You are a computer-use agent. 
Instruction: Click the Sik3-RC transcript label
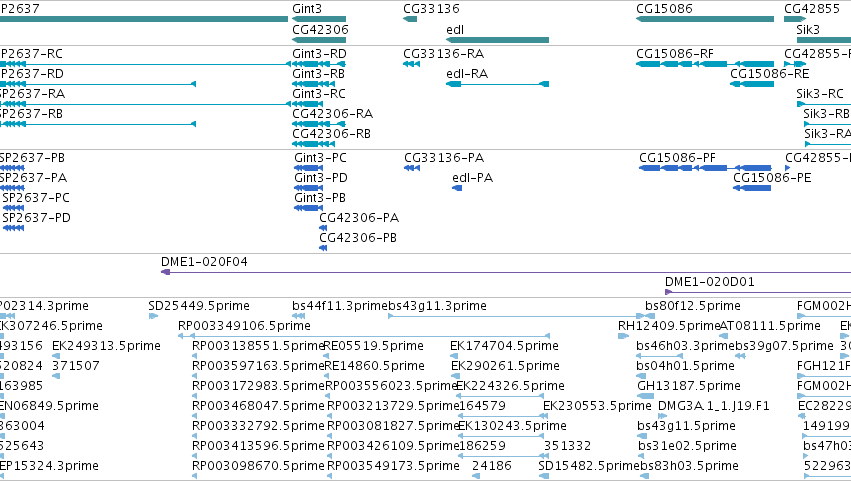pos(820,93)
